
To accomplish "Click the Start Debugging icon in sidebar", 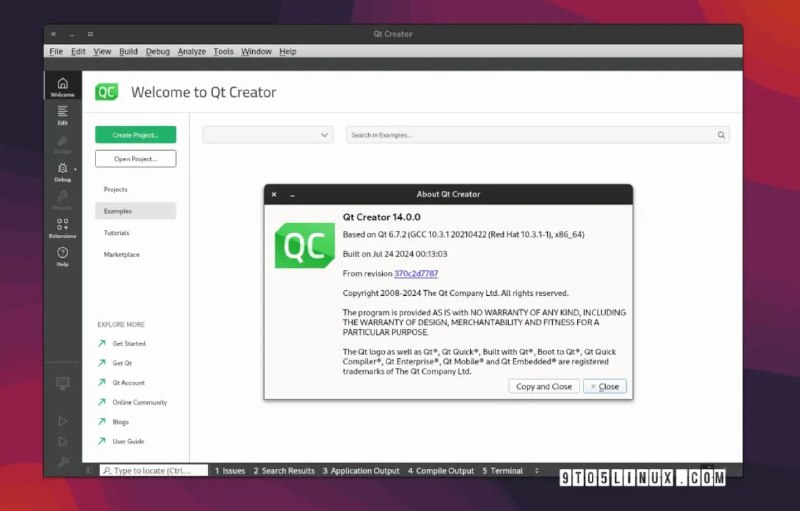I will pos(62,442).
